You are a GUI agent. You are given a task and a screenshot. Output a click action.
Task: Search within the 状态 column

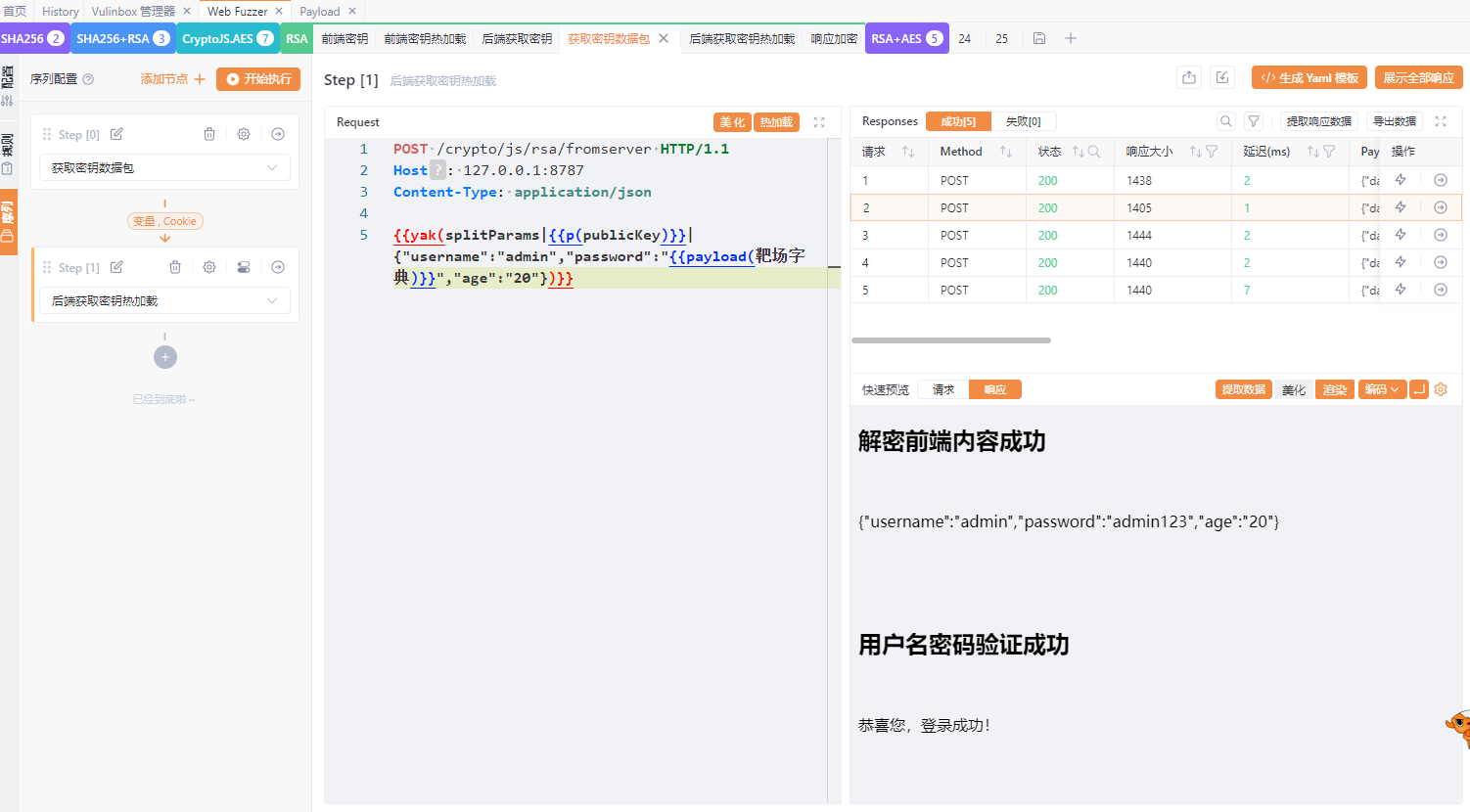(1094, 152)
